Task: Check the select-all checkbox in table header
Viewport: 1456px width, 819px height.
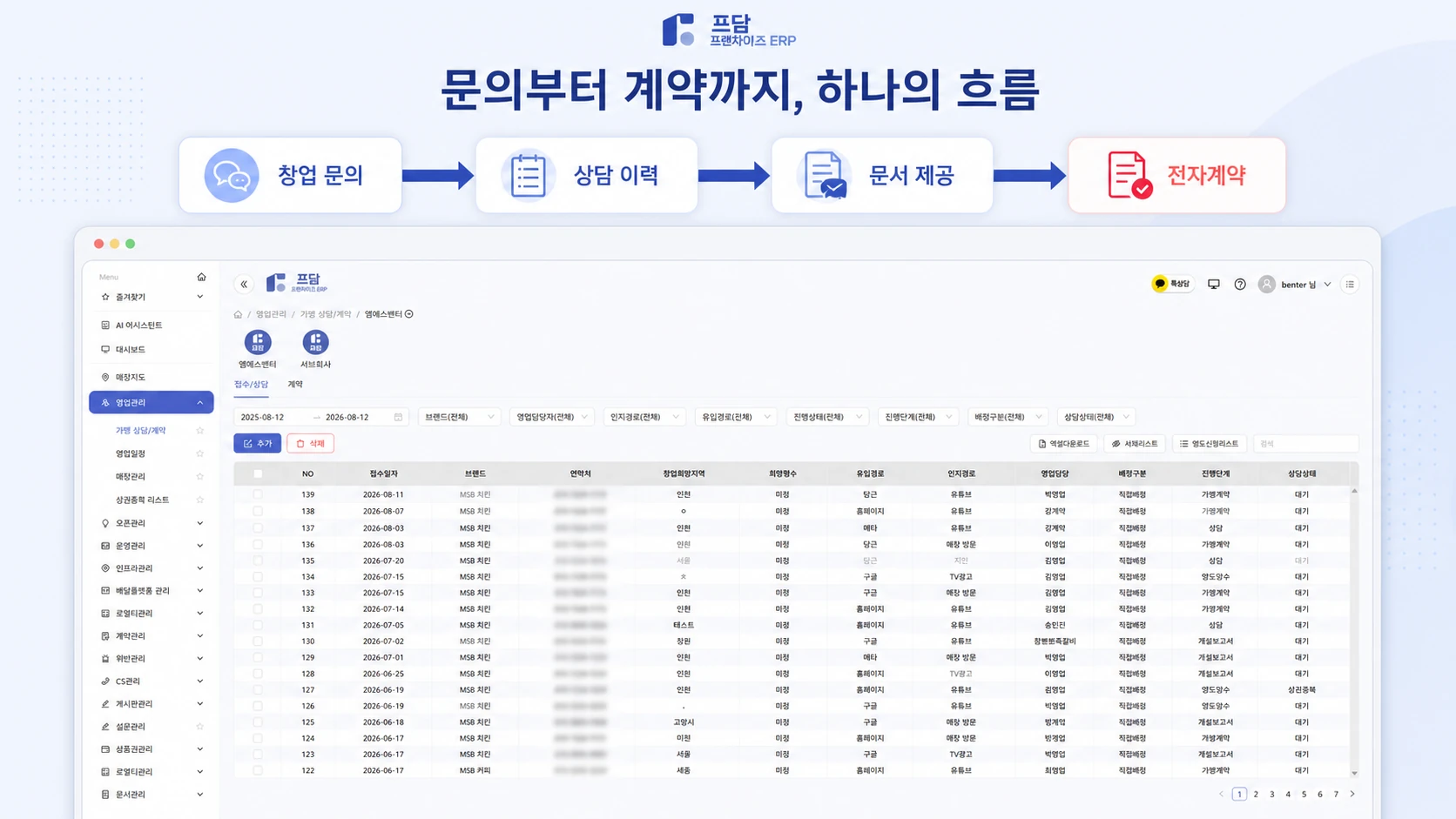Action: [258, 473]
